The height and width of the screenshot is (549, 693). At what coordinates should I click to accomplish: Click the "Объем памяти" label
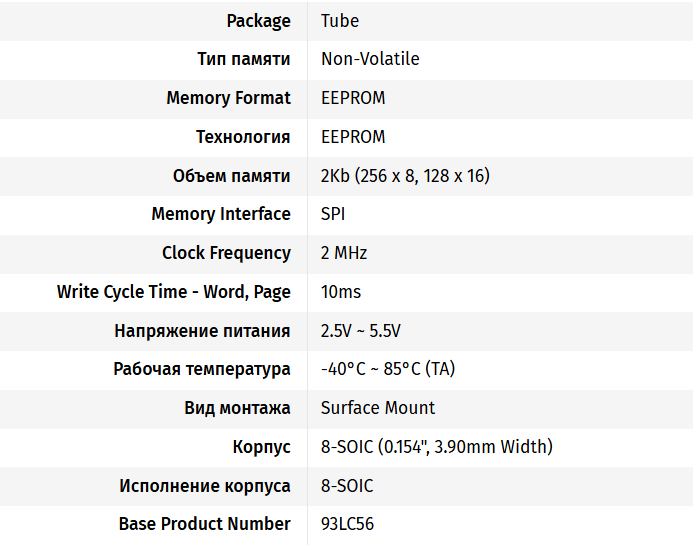pyautogui.click(x=231, y=176)
